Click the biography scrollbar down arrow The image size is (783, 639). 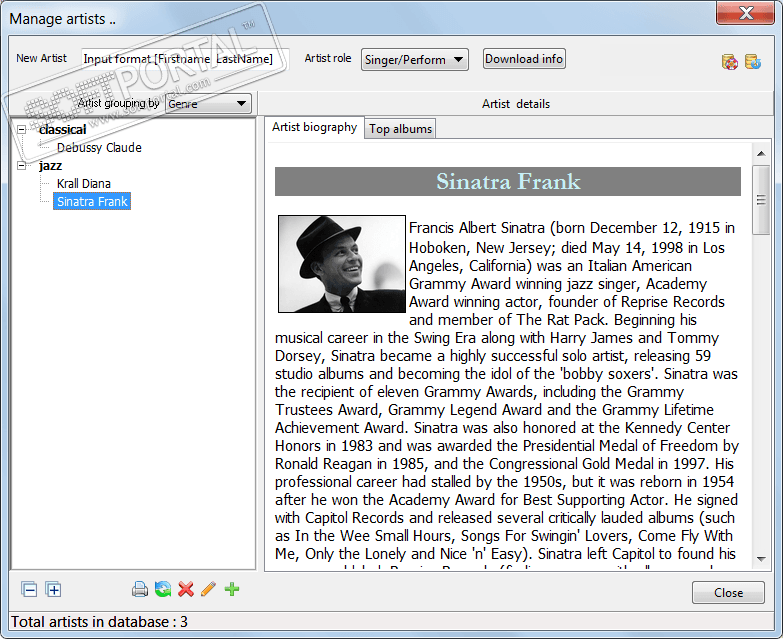761,559
